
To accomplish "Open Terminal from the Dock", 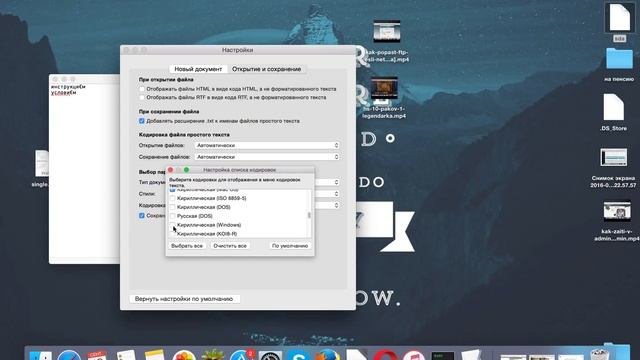I will pyautogui.click(x=442, y=356).
